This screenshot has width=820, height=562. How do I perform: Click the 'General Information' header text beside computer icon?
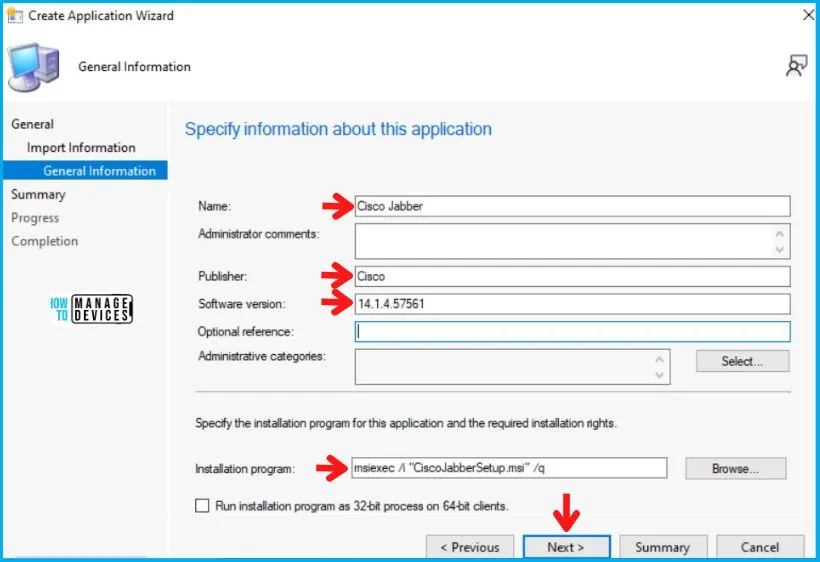click(134, 67)
